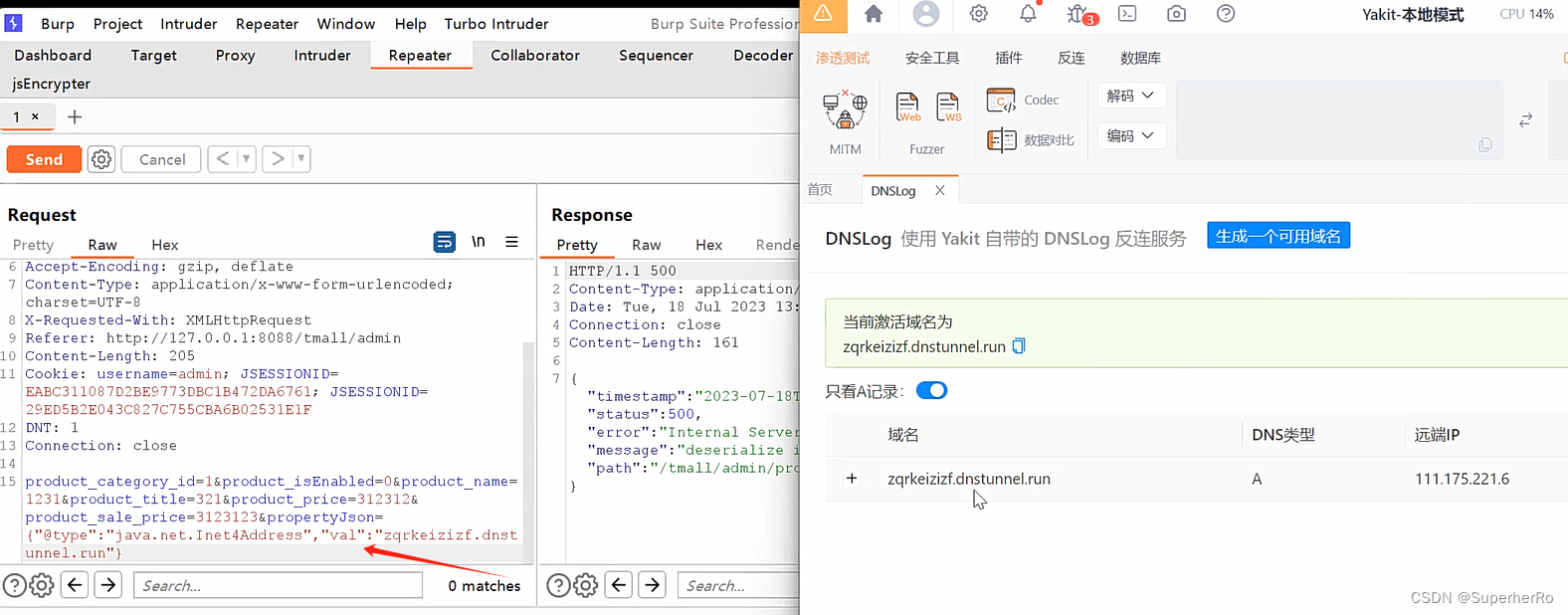Click the Cancel button
The height and width of the screenshot is (615, 1568).
click(161, 159)
